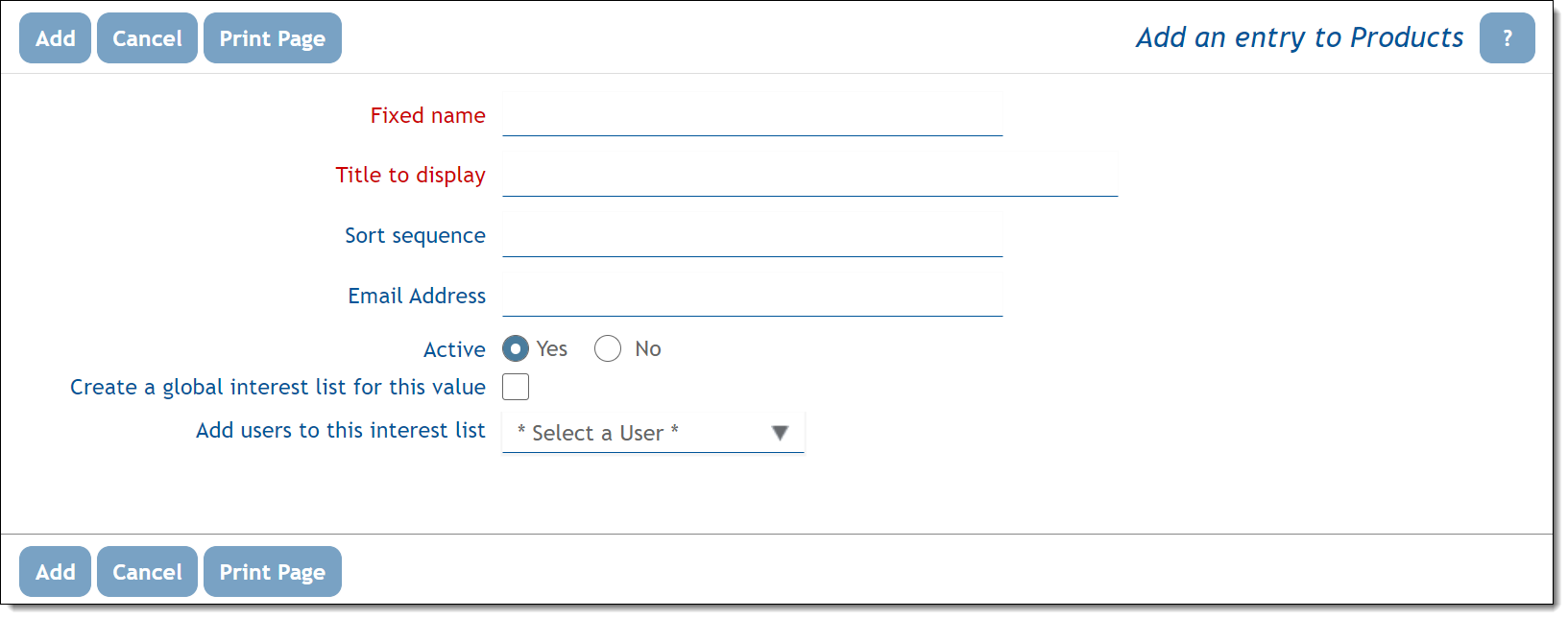Click the Fixed name input field
This screenshot has height=619, width=1568.
tap(752, 117)
